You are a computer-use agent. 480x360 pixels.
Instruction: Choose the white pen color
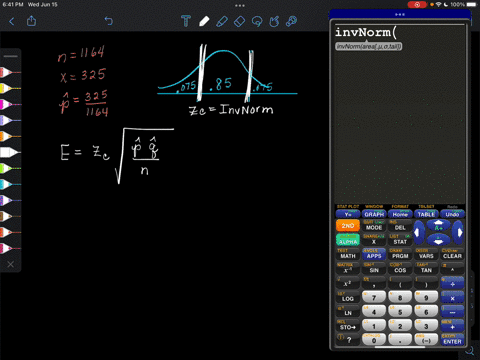(x=10, y=152)
